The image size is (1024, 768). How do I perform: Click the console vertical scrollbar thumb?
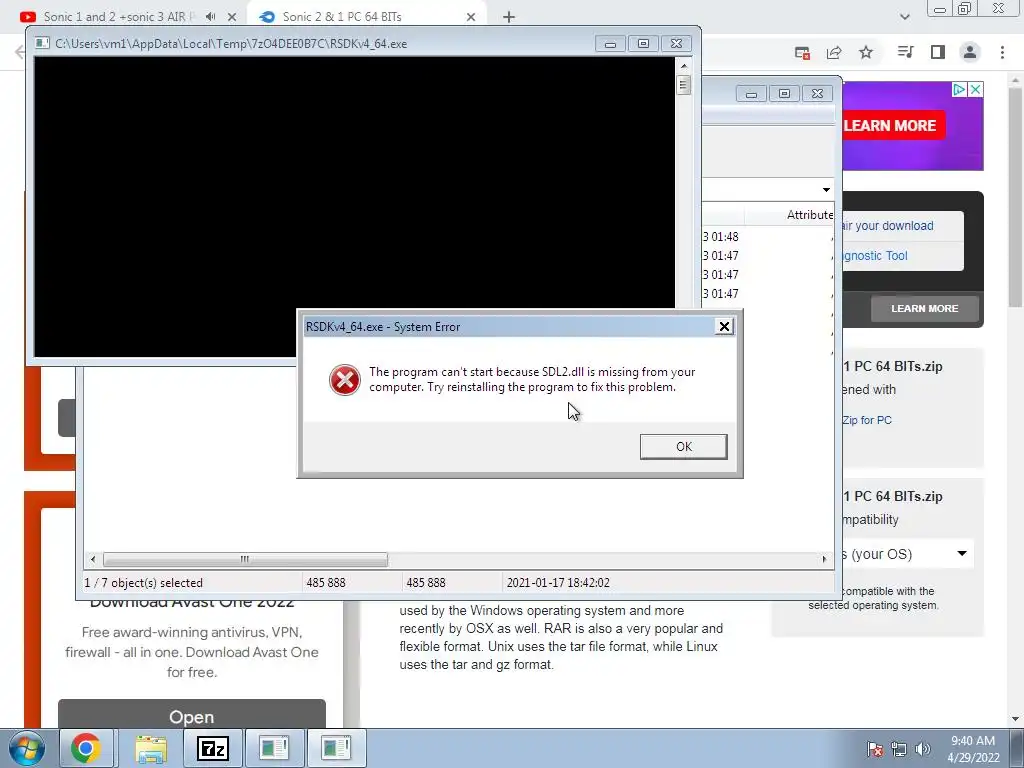(684, 85)
